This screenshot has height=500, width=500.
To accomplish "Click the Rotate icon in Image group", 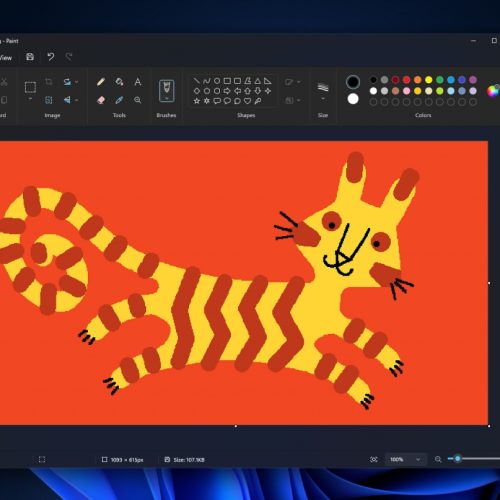I will pos(67,82).
